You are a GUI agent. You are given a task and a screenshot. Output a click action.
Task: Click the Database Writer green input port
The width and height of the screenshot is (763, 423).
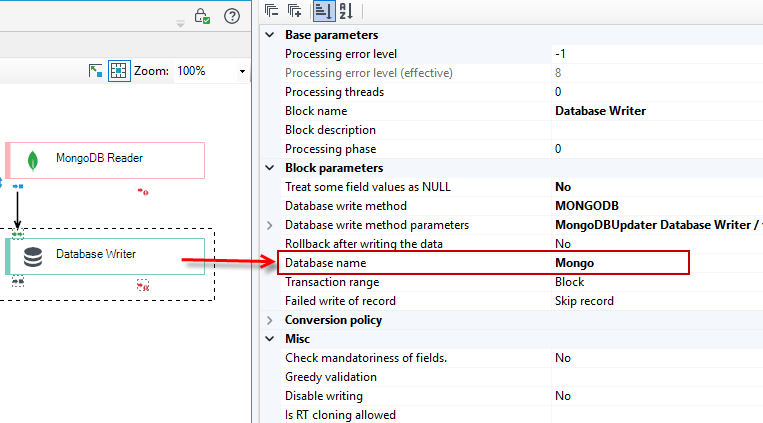pos(18,235)
